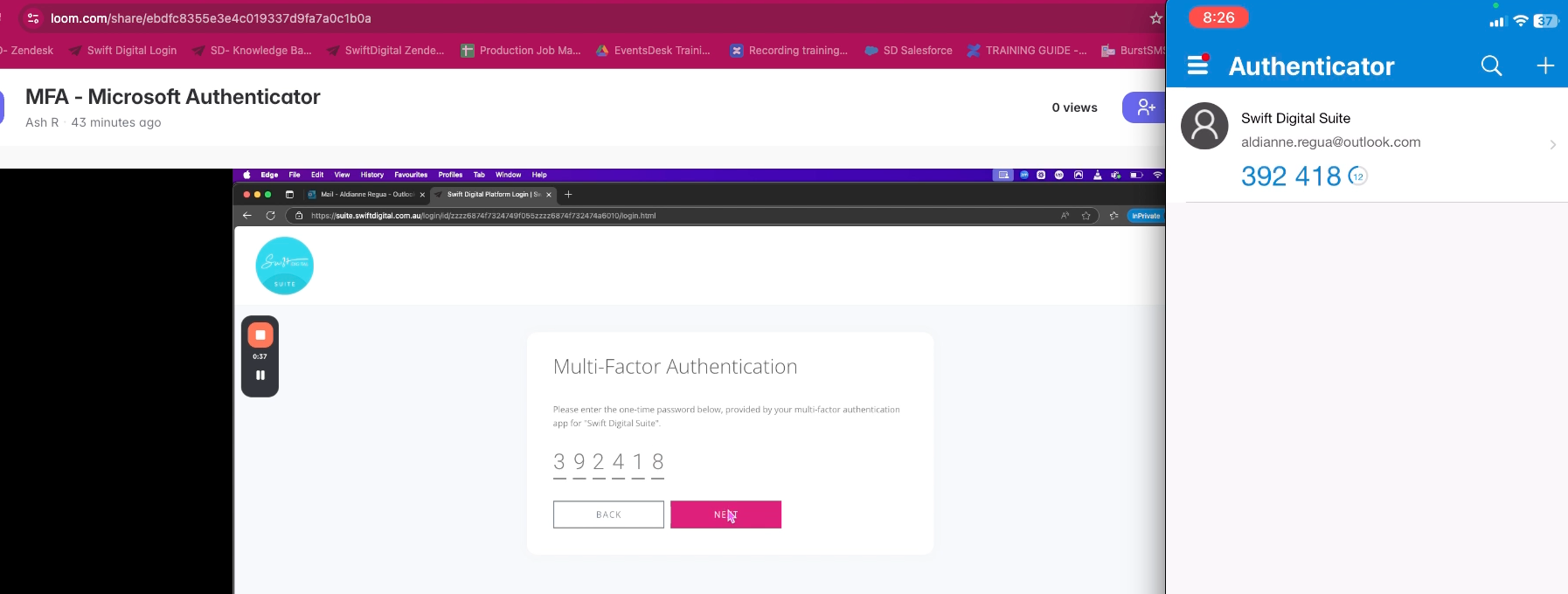Click the Zoom menu bar icon

[1023, 175]
